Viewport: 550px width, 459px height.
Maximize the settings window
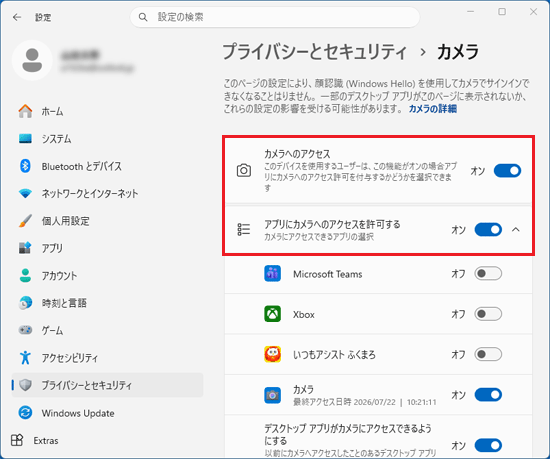coord(502,12)
